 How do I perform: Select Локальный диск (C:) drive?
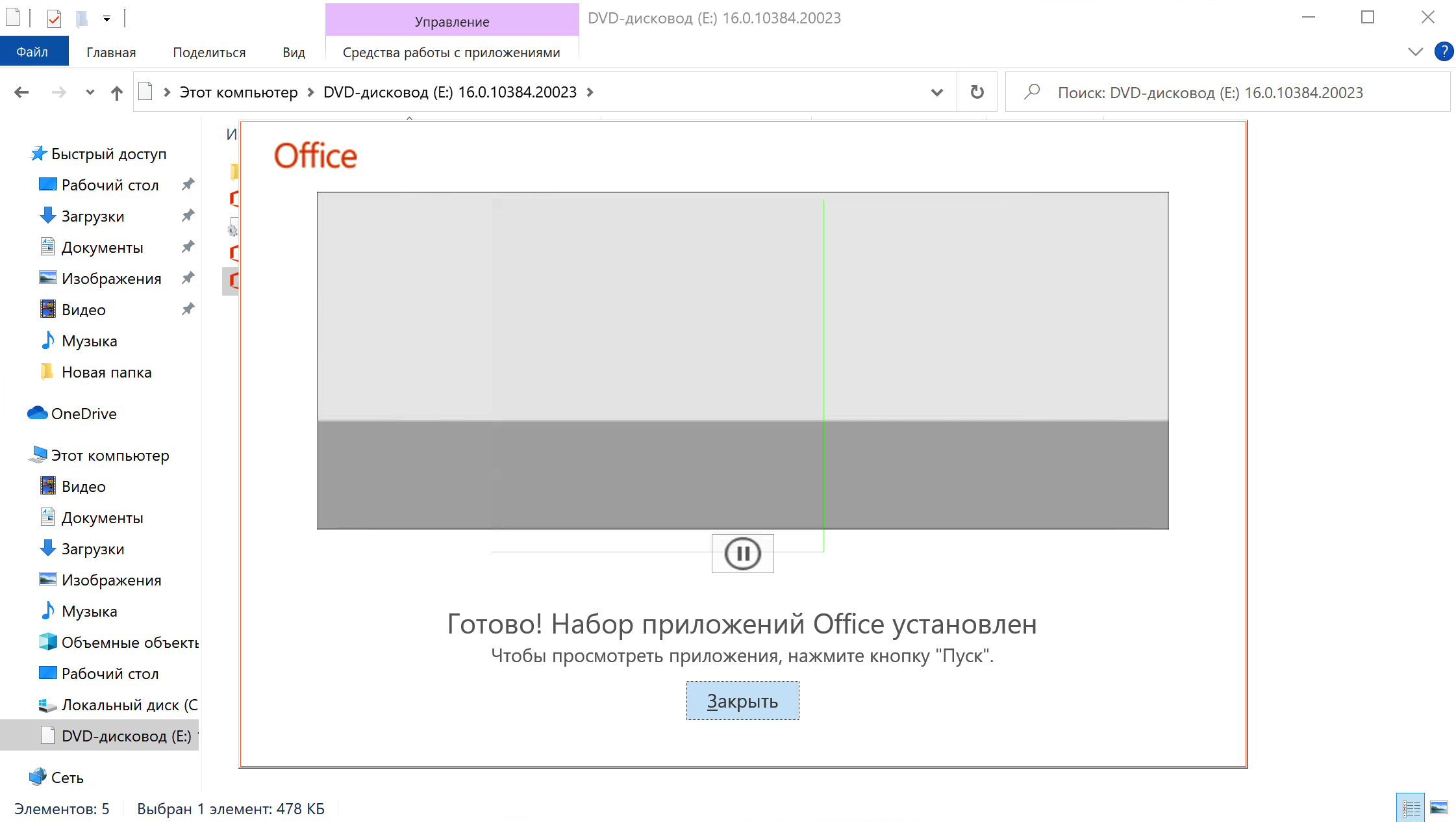coord(129,705)
